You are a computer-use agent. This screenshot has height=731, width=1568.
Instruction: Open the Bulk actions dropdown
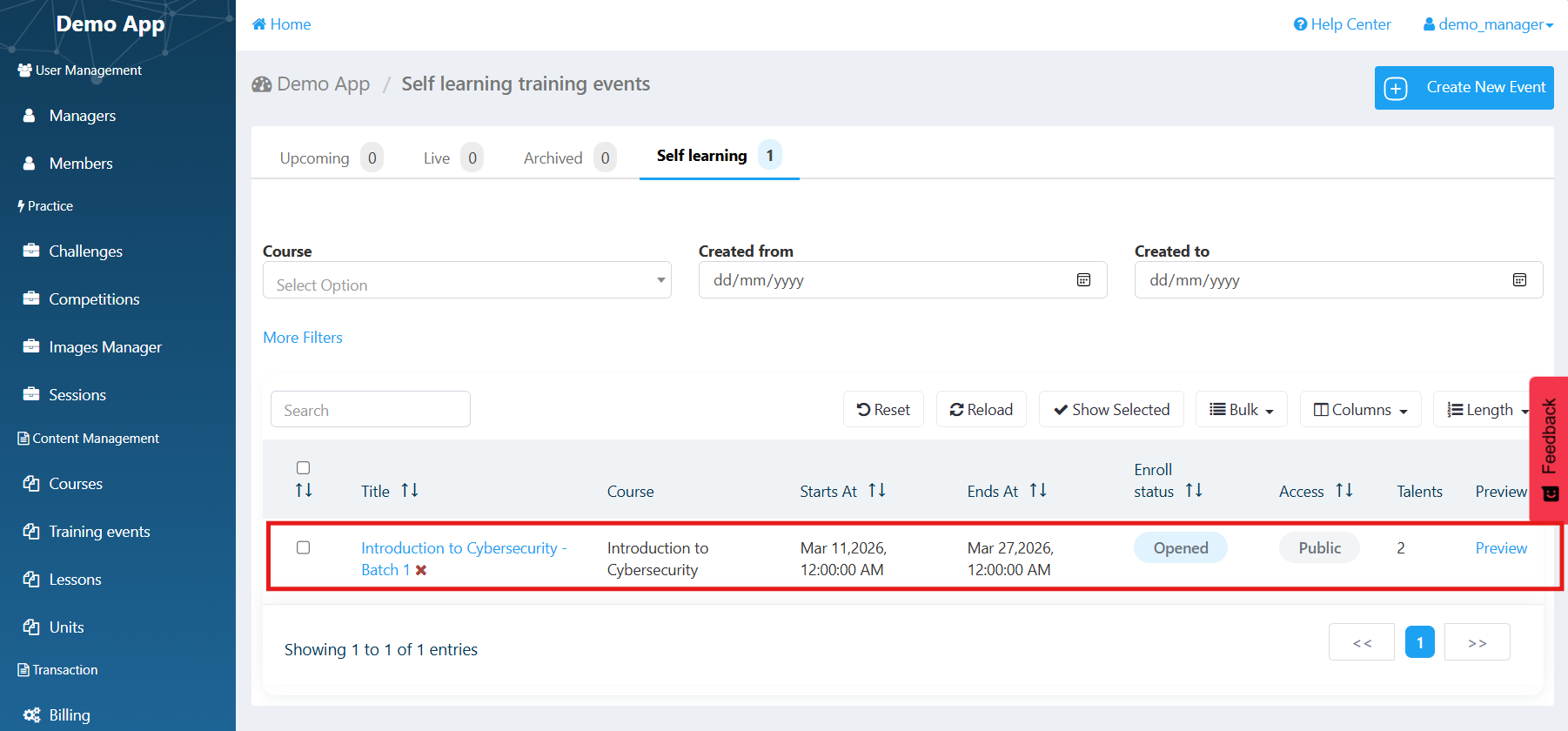click(x=1241, y=409)
